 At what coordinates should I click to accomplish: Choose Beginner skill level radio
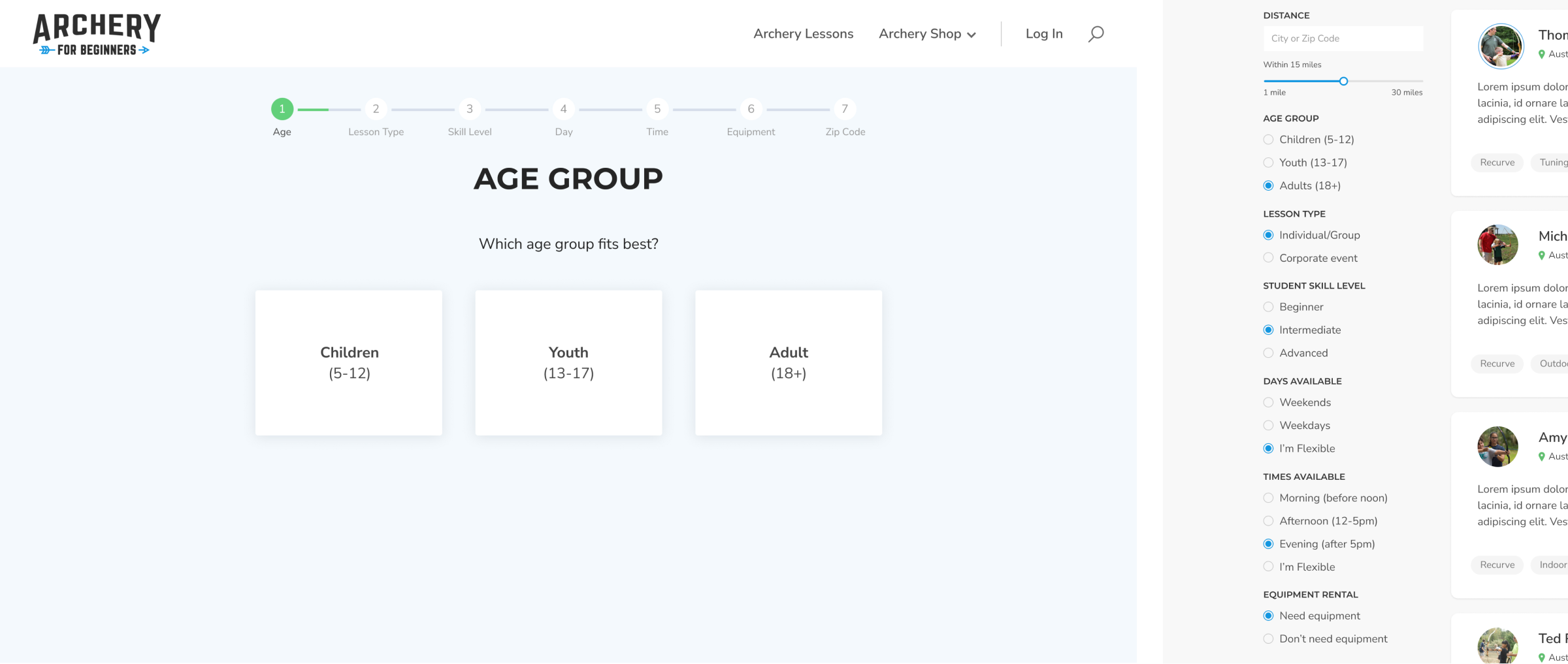pyautogui.click(x=1268, y=307)
